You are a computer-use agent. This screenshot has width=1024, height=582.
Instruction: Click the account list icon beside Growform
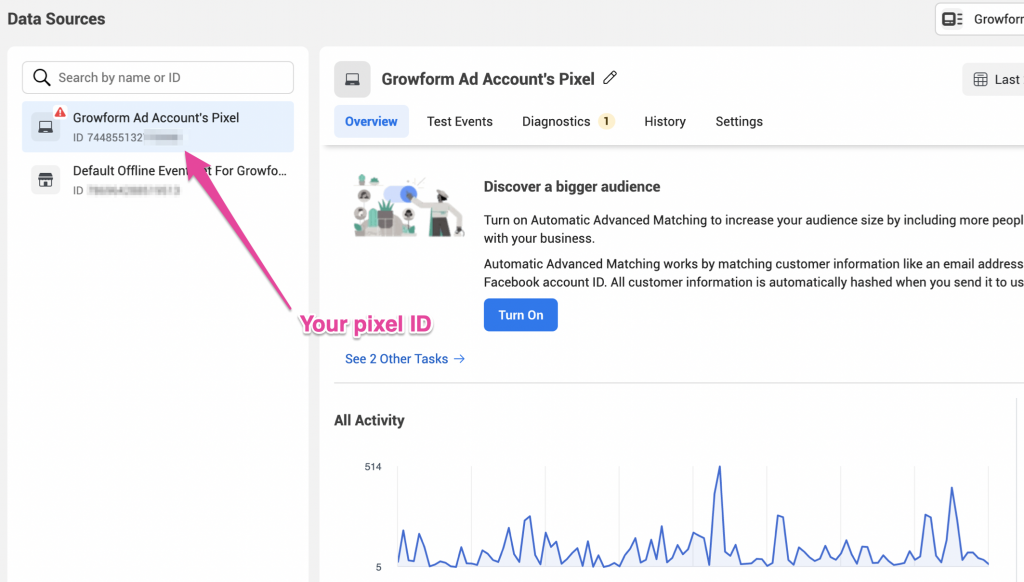(x=952, y=19)
